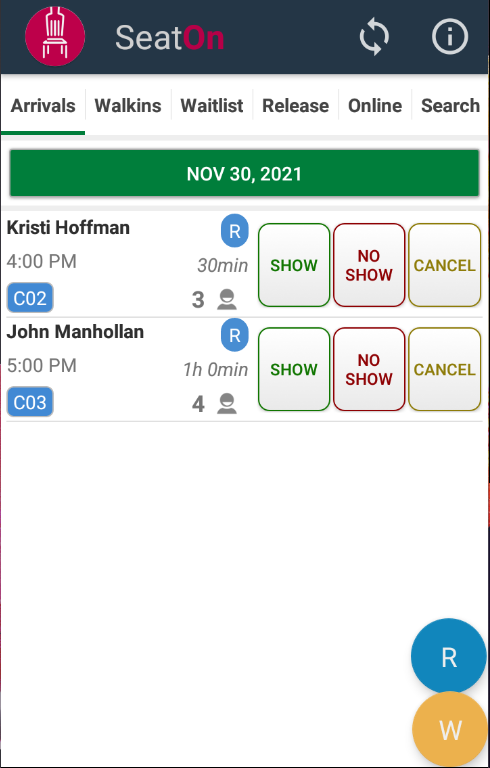Switch to the Waitlist tab
Screen dimensions: 490x768
pos(212,105)
